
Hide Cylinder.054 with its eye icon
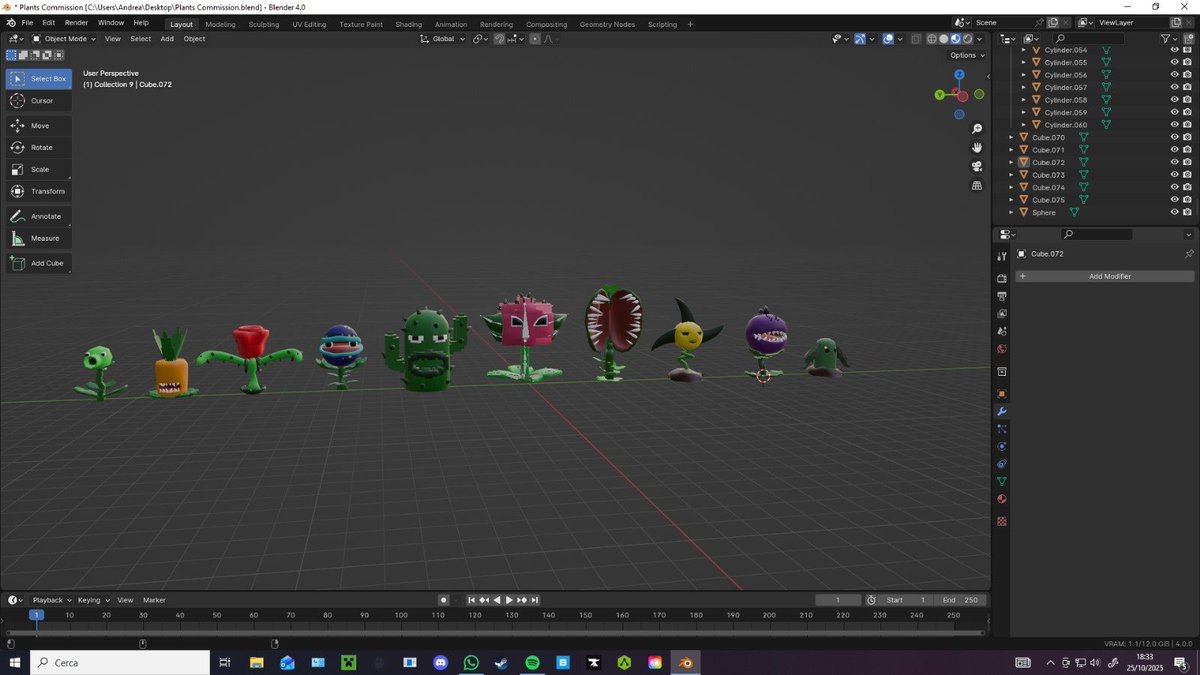coord(1174,50)
